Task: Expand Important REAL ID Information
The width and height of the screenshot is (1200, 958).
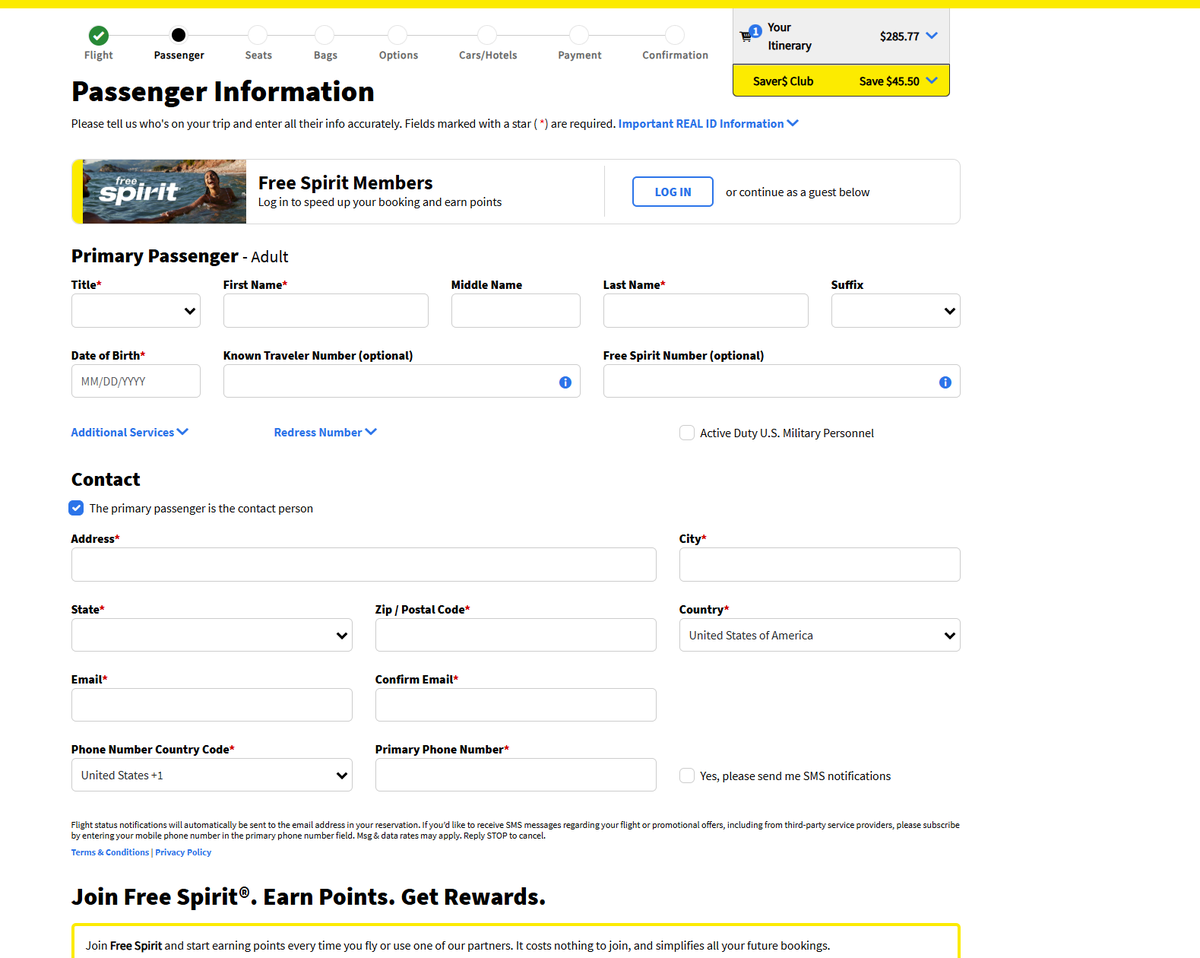Action: pyautogui.click(x=708, y=124)
